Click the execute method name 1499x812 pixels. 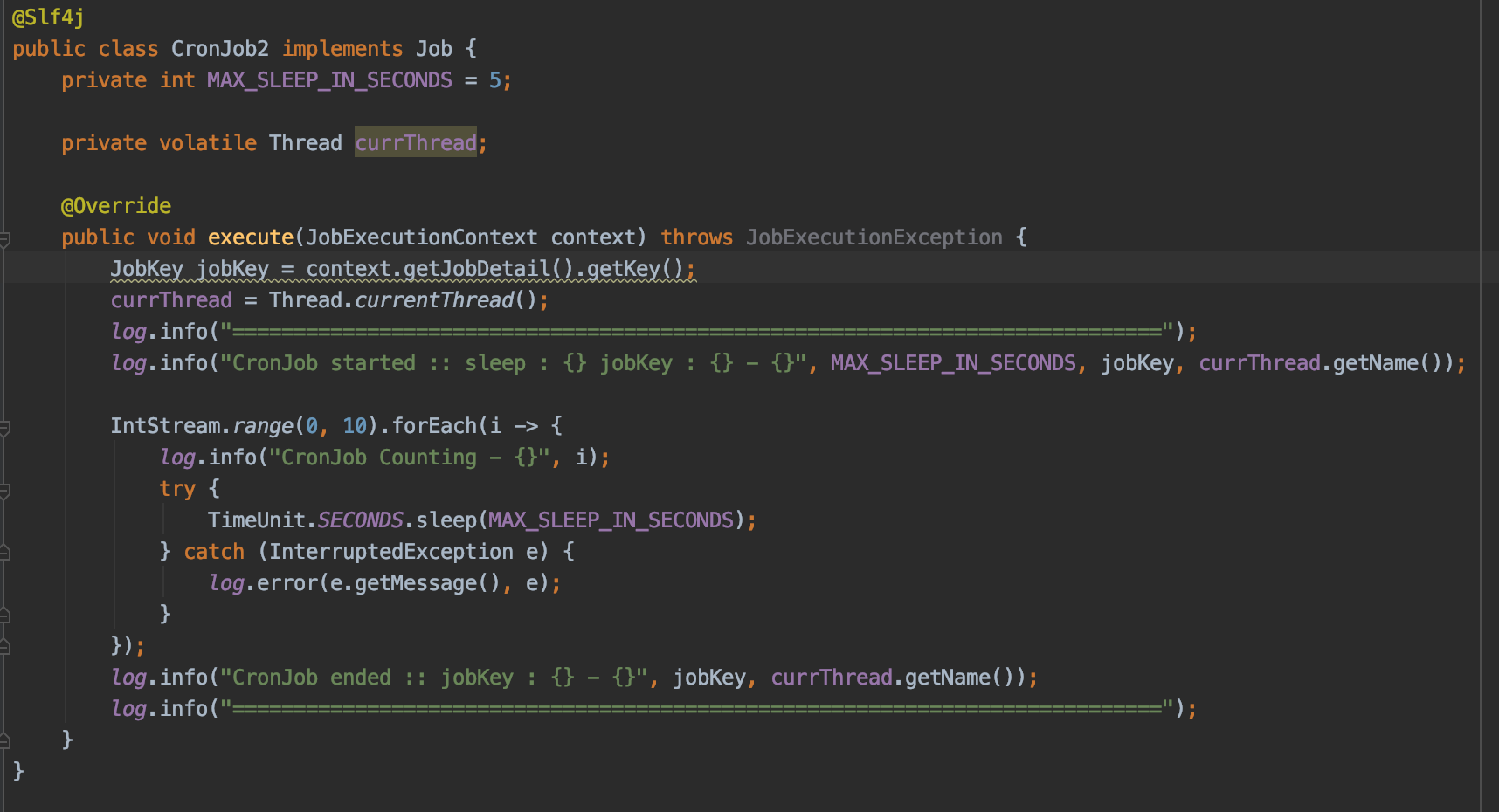pos(250,237)
